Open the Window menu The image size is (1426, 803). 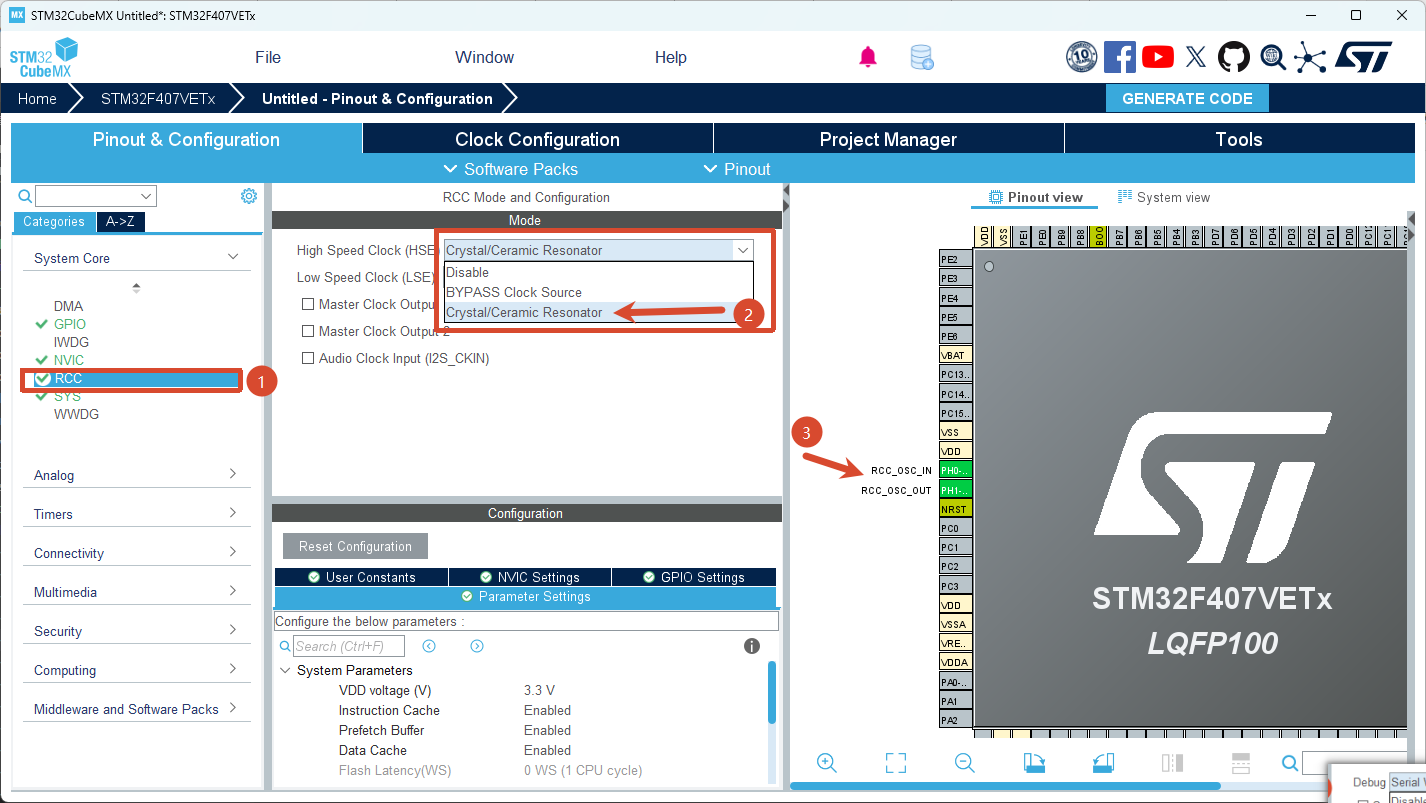pos(484,57)
